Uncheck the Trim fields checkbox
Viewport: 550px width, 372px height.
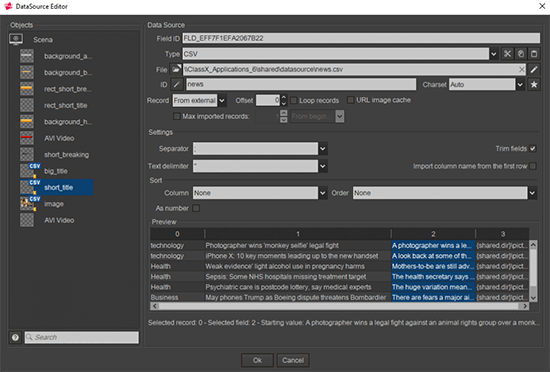pyautogui.click(x=533, y=149)
